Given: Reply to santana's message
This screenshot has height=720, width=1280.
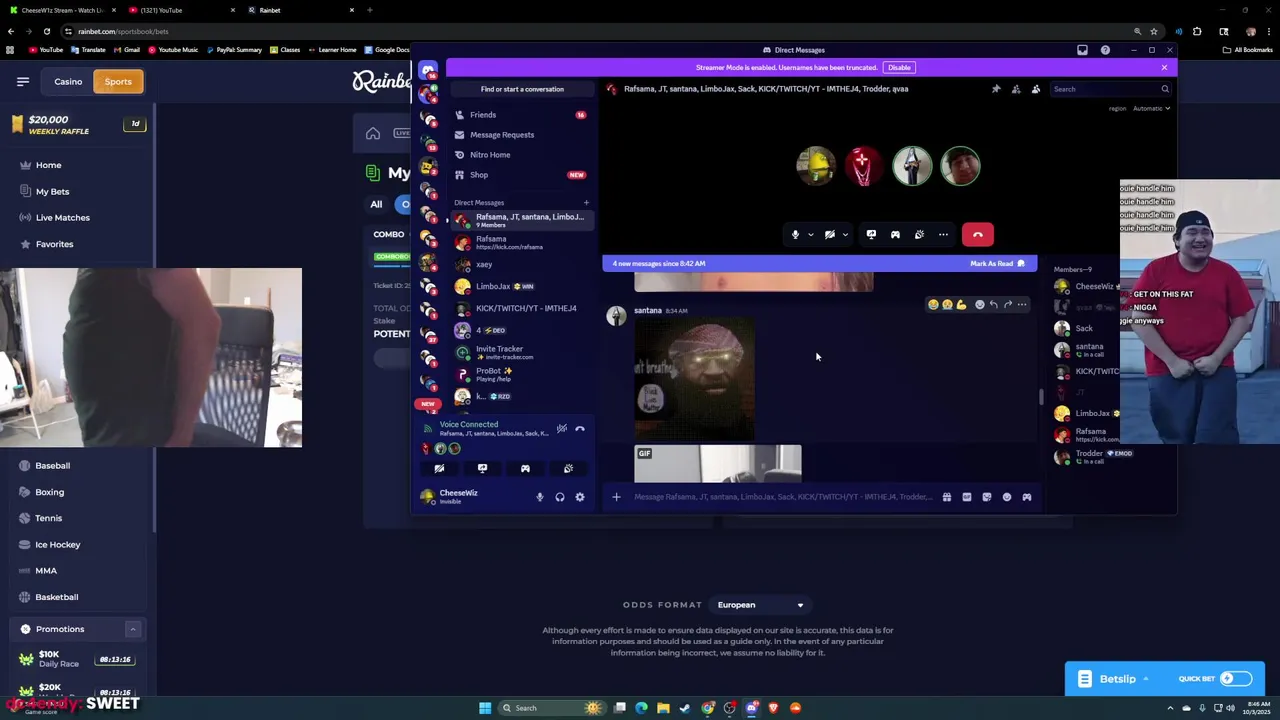Looking at the screenshot, I should point(994,304).
